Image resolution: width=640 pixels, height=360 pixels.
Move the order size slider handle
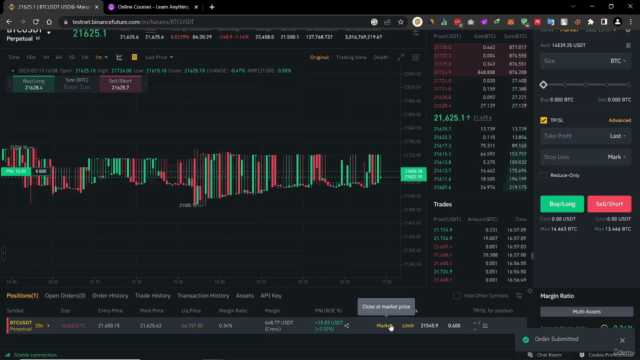click(x=543, y=85)
